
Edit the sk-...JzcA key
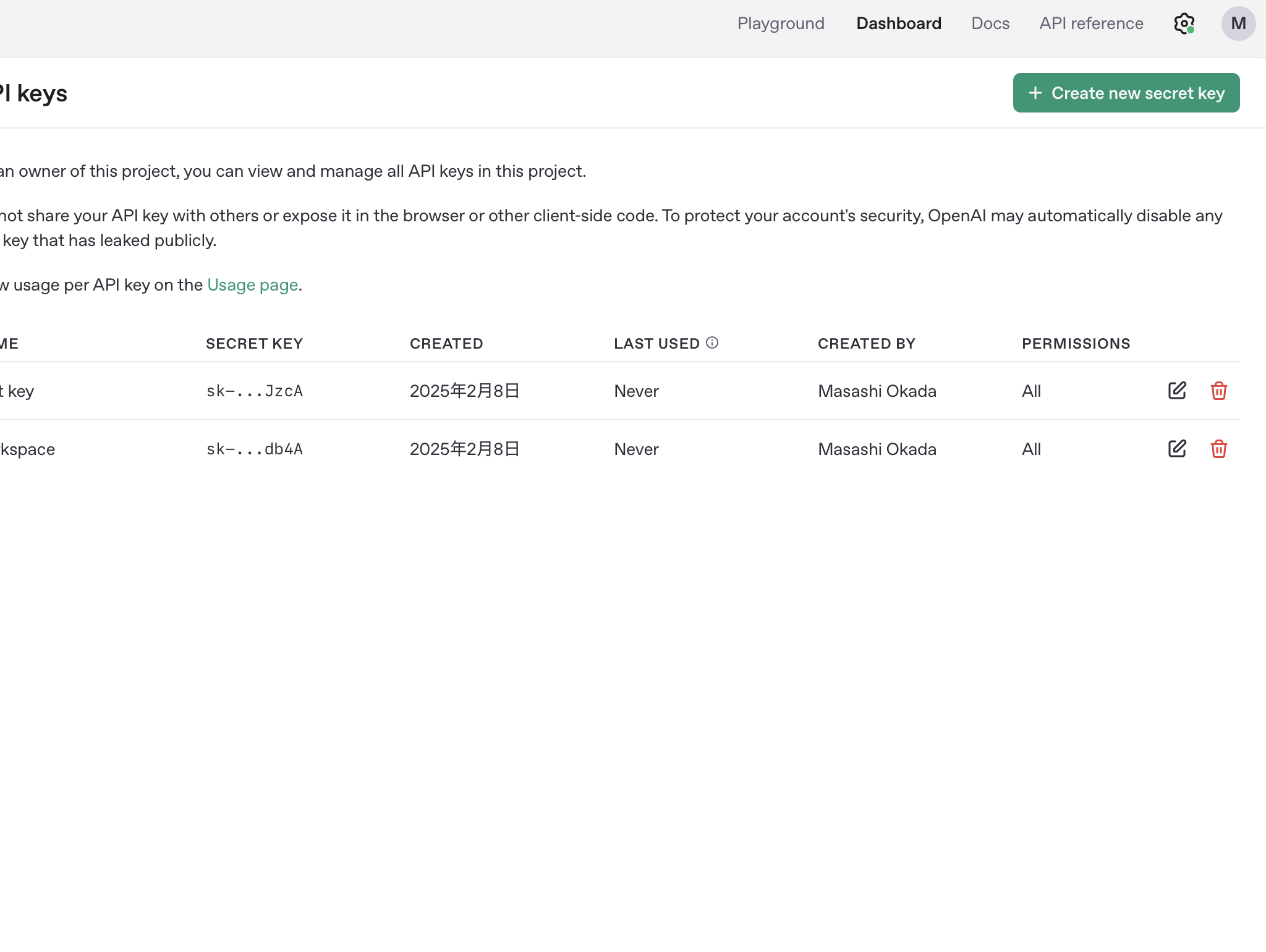(x=1177, y=391)
